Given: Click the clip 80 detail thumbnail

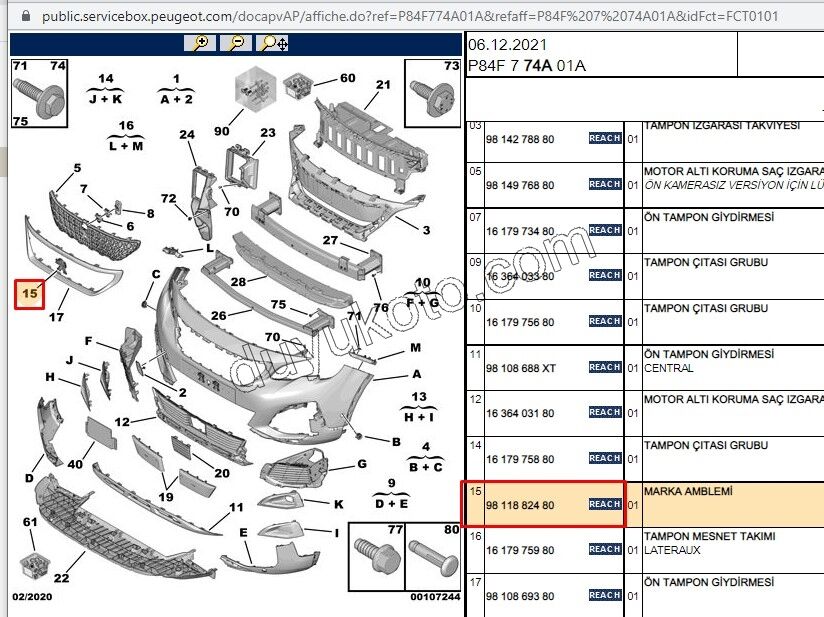Looking at the screenshot, I should coord(432,557).
